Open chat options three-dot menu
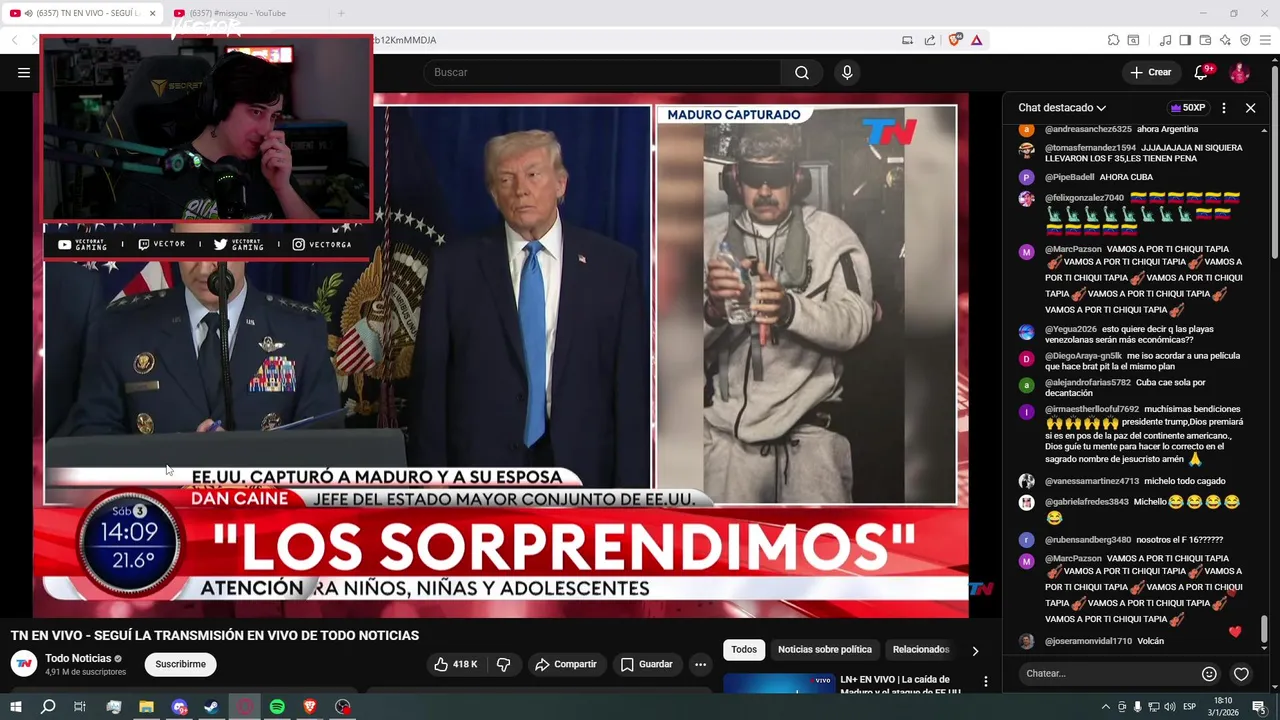This screenshot has height=720, width=1280. 1224,108
